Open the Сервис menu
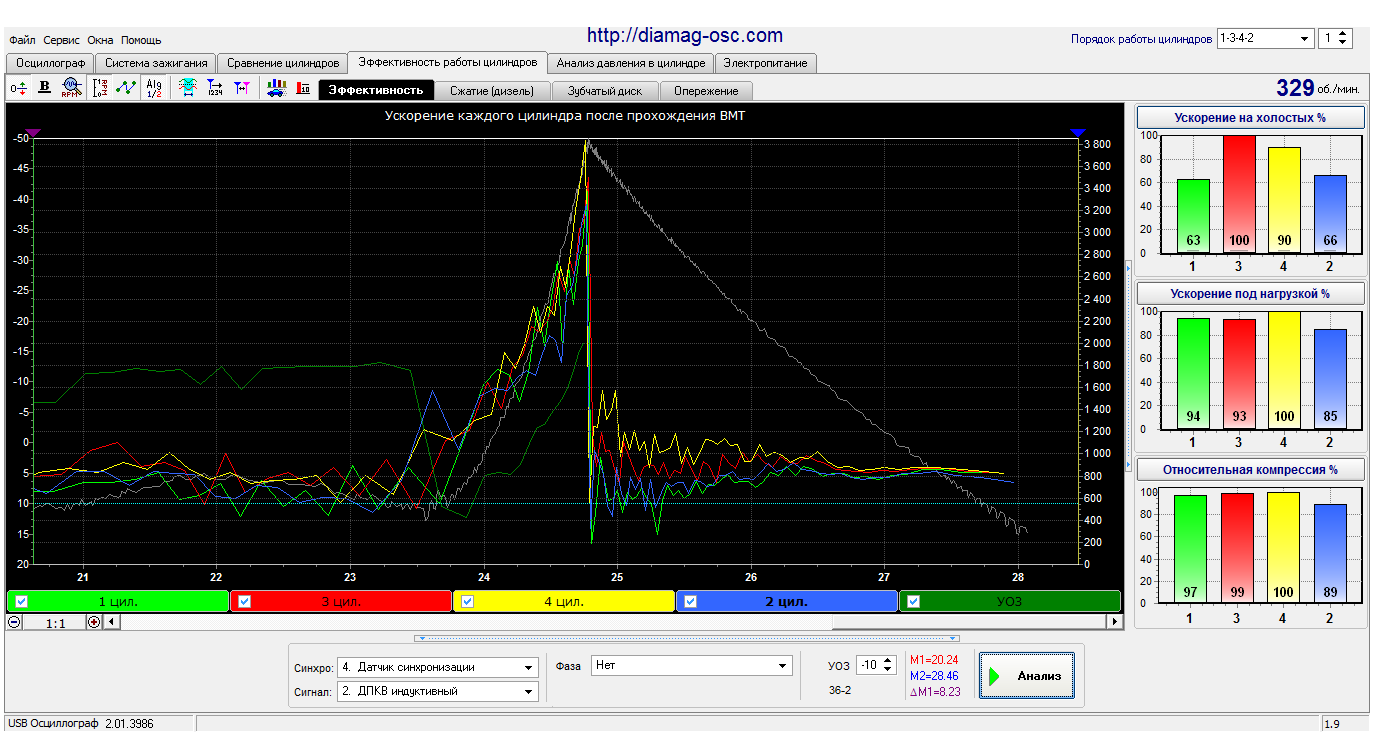Viewport: 1374px width, 736px height. pos(62,40)
